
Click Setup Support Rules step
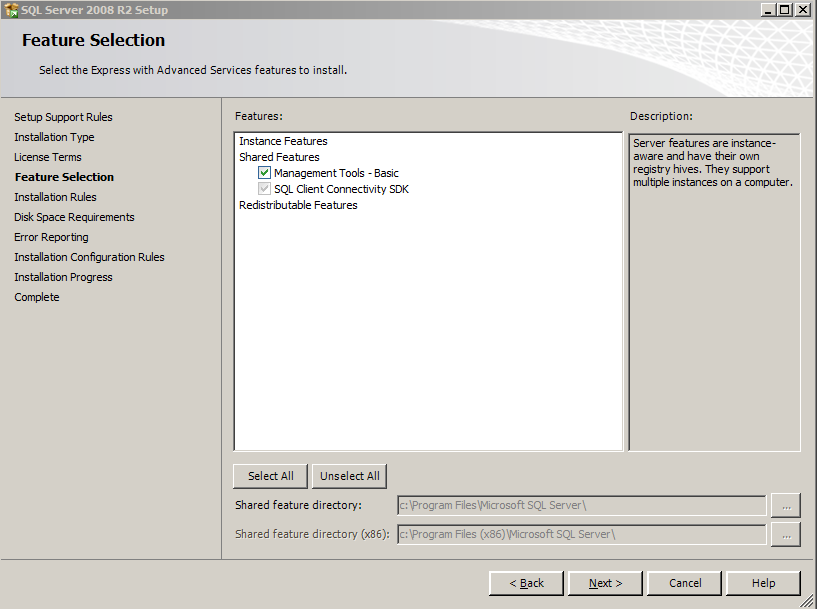point(63,117)
